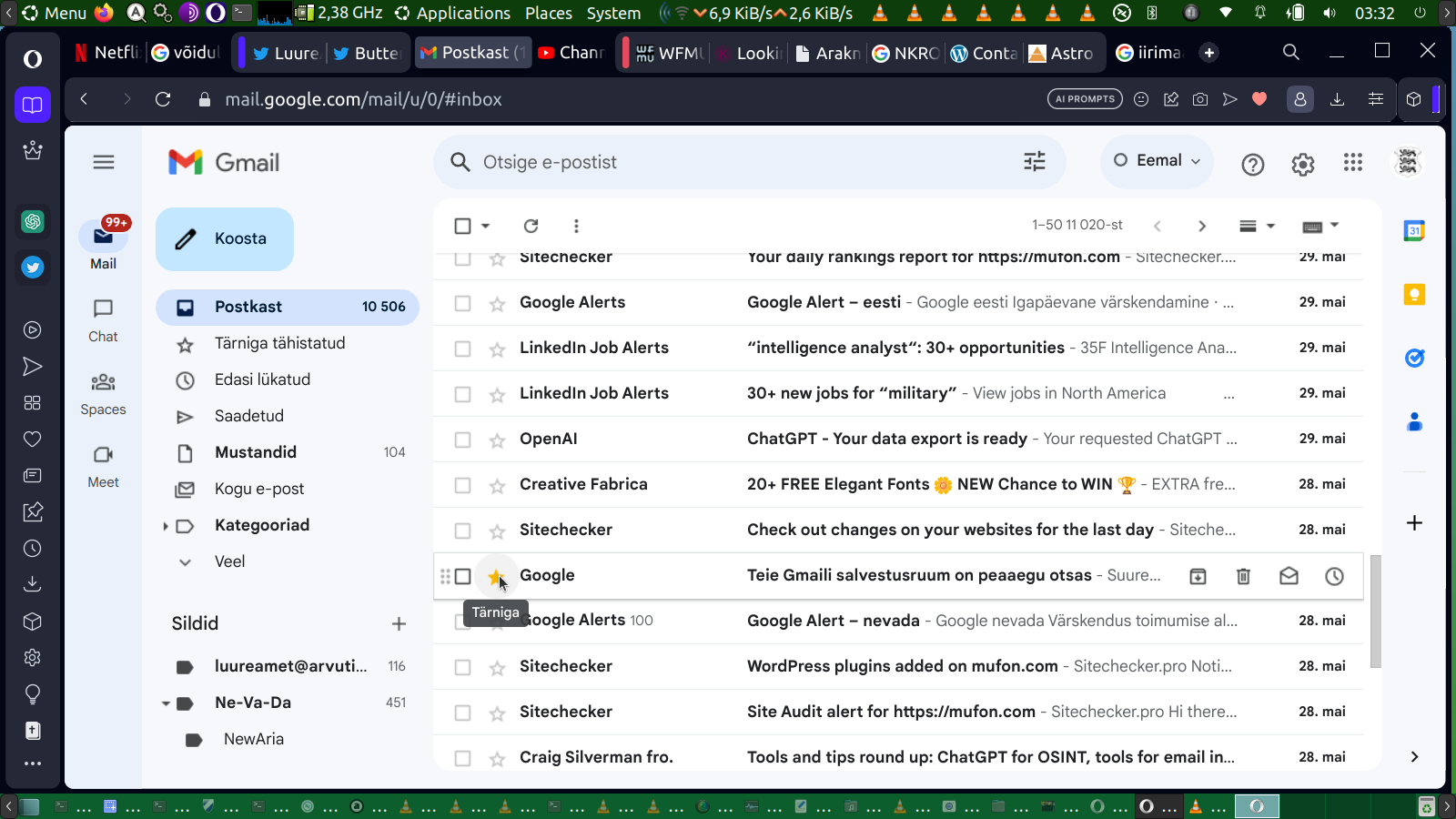This screenshot has height=819, width=1456.
Task: Get add-ons with plus icon
Action: coord(1414,523)
